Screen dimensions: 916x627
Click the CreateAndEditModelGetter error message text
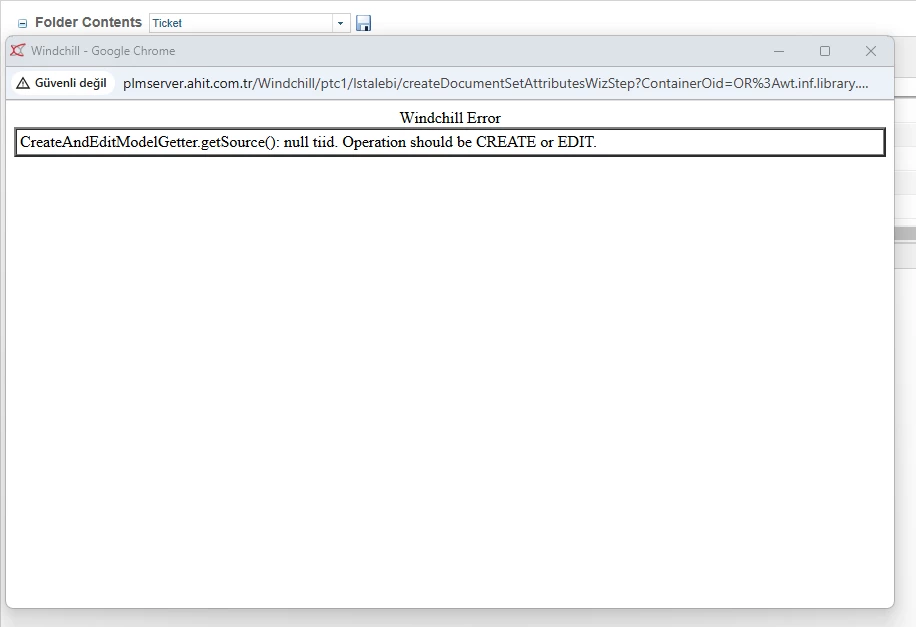[x=308, y=142]
